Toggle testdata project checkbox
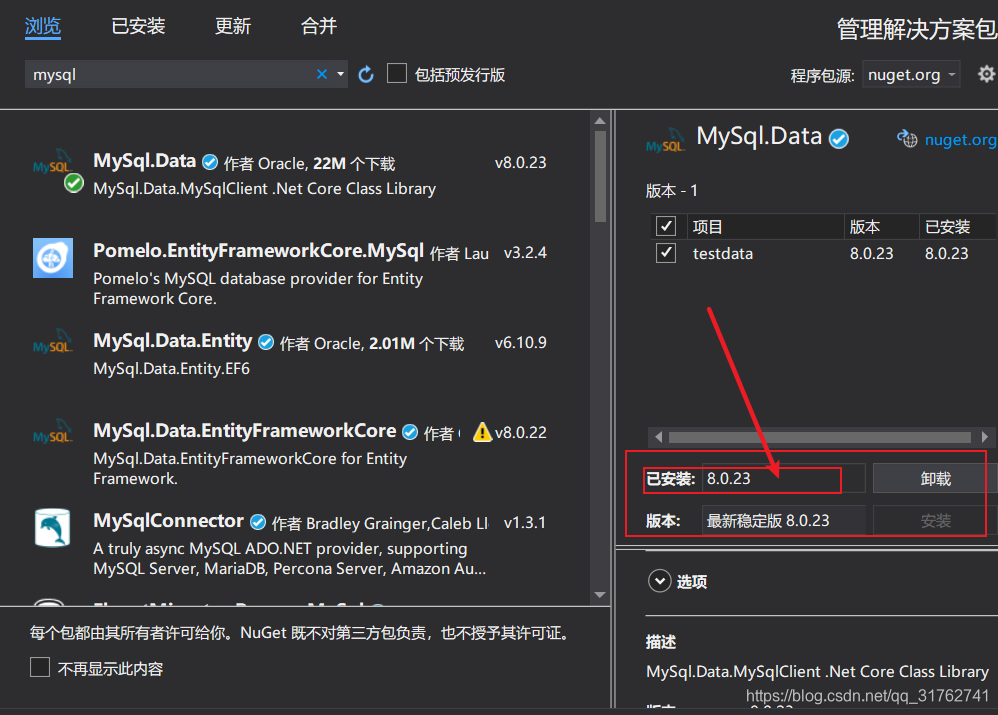998x715 pixels. point(666,253)
